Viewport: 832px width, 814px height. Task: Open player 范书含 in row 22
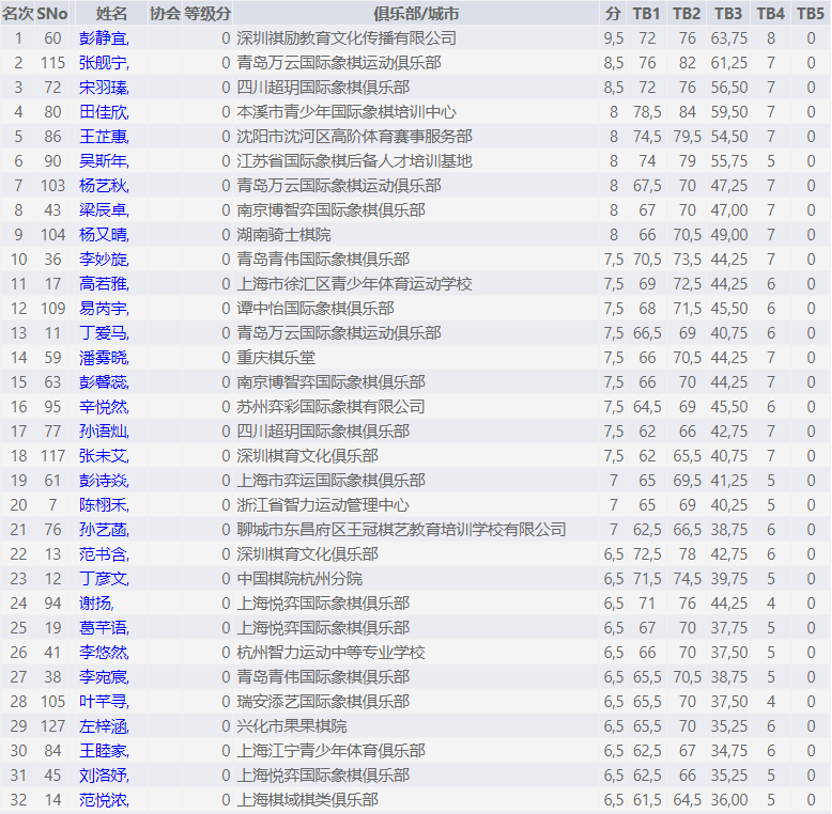(x=104, y=554)
